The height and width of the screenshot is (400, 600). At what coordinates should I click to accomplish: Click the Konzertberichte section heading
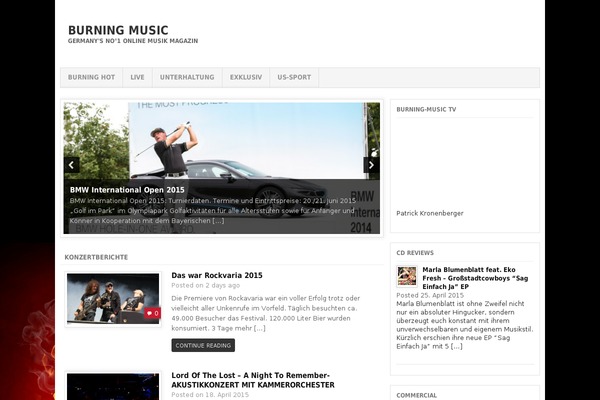[x=96, y=257]
